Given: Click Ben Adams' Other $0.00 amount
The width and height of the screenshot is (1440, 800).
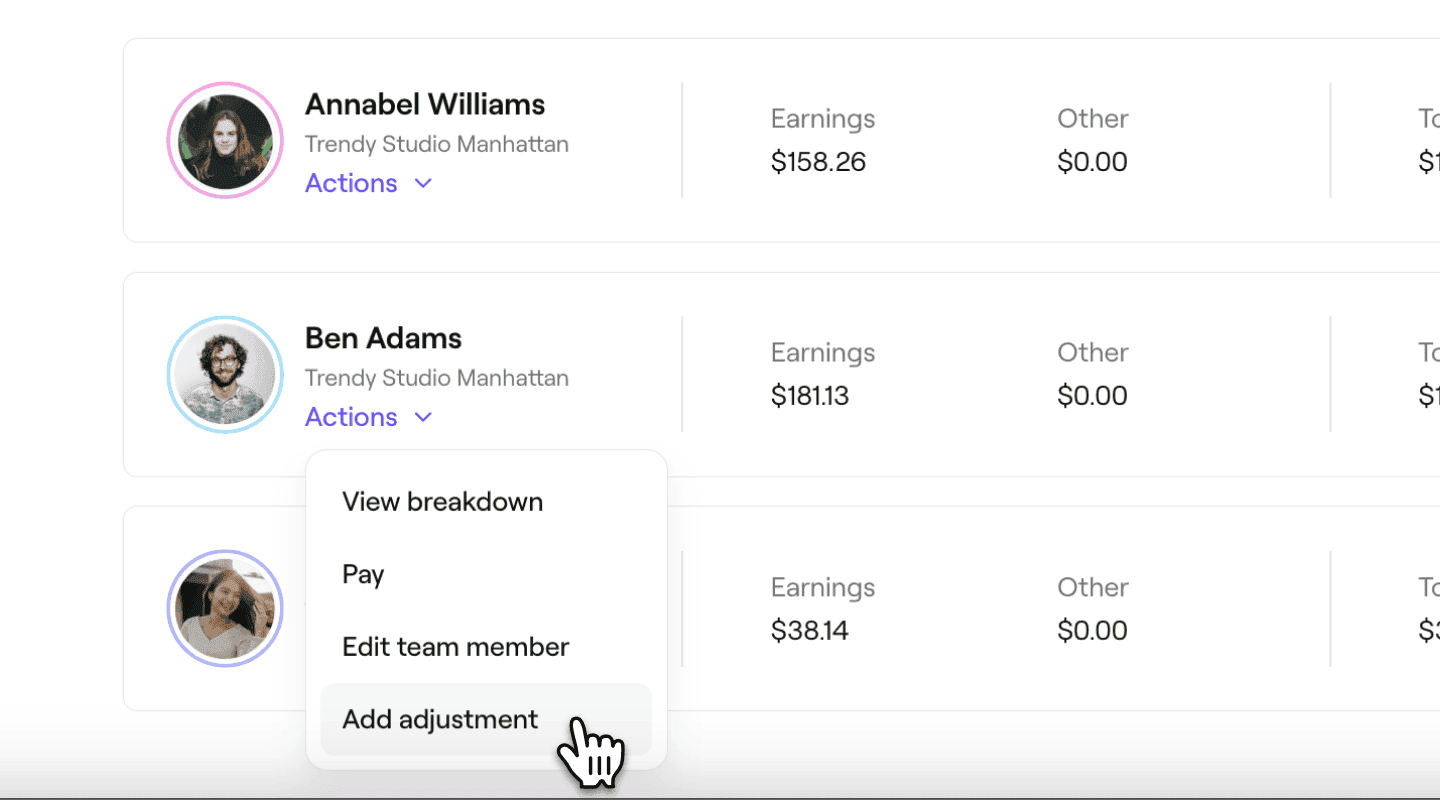Looking at the screenshot, I should tap(1092, 396).
